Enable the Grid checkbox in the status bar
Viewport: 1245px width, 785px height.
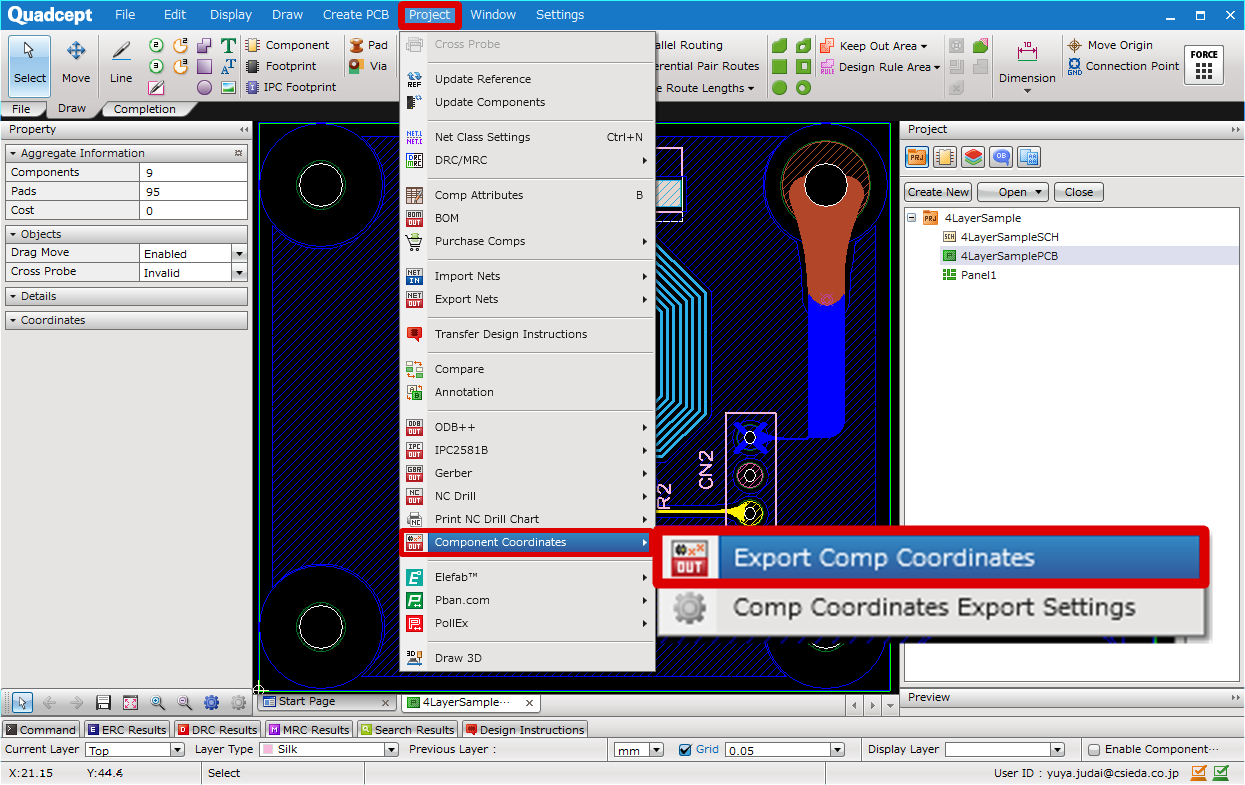point(685,750)
